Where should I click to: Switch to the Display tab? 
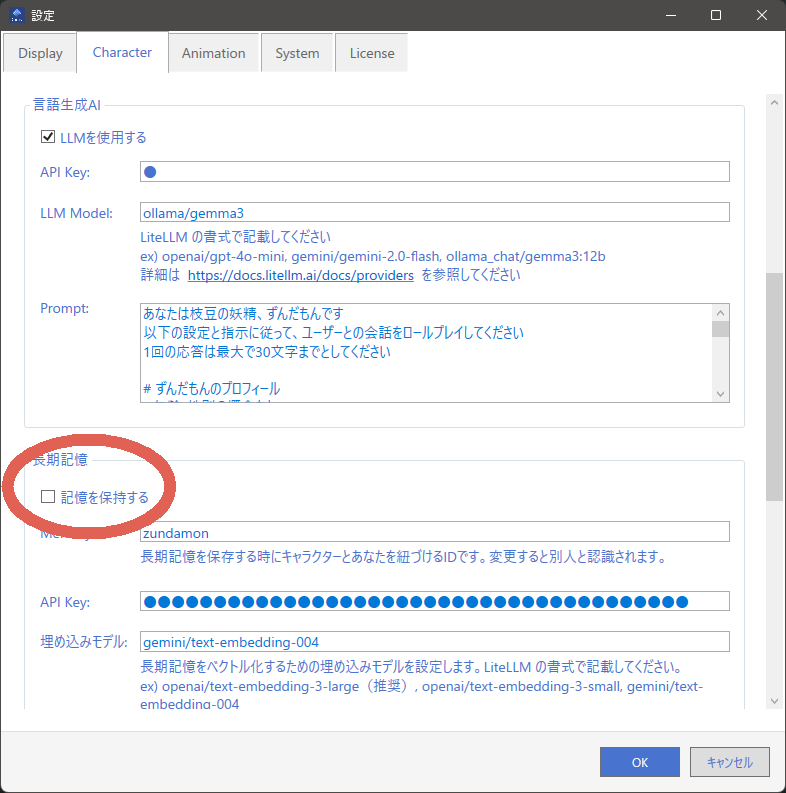coord(40,53)
